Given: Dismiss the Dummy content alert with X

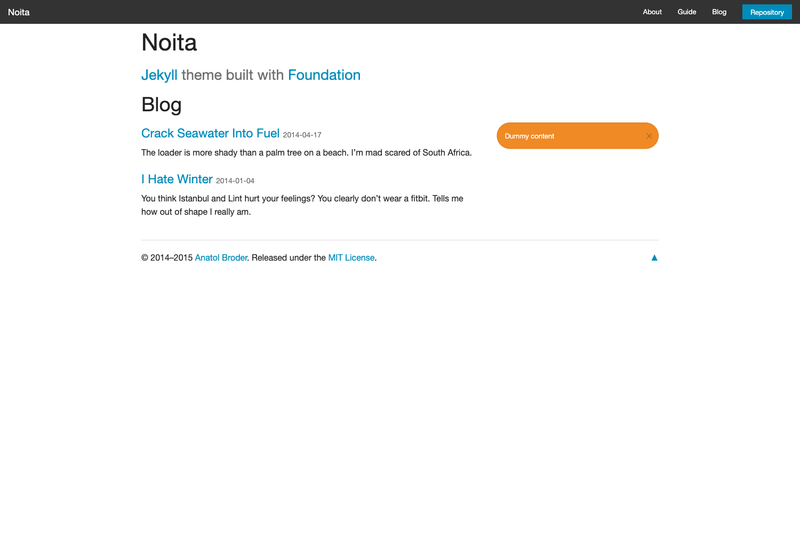Looking at the screenshot, I should click(649, 136).
